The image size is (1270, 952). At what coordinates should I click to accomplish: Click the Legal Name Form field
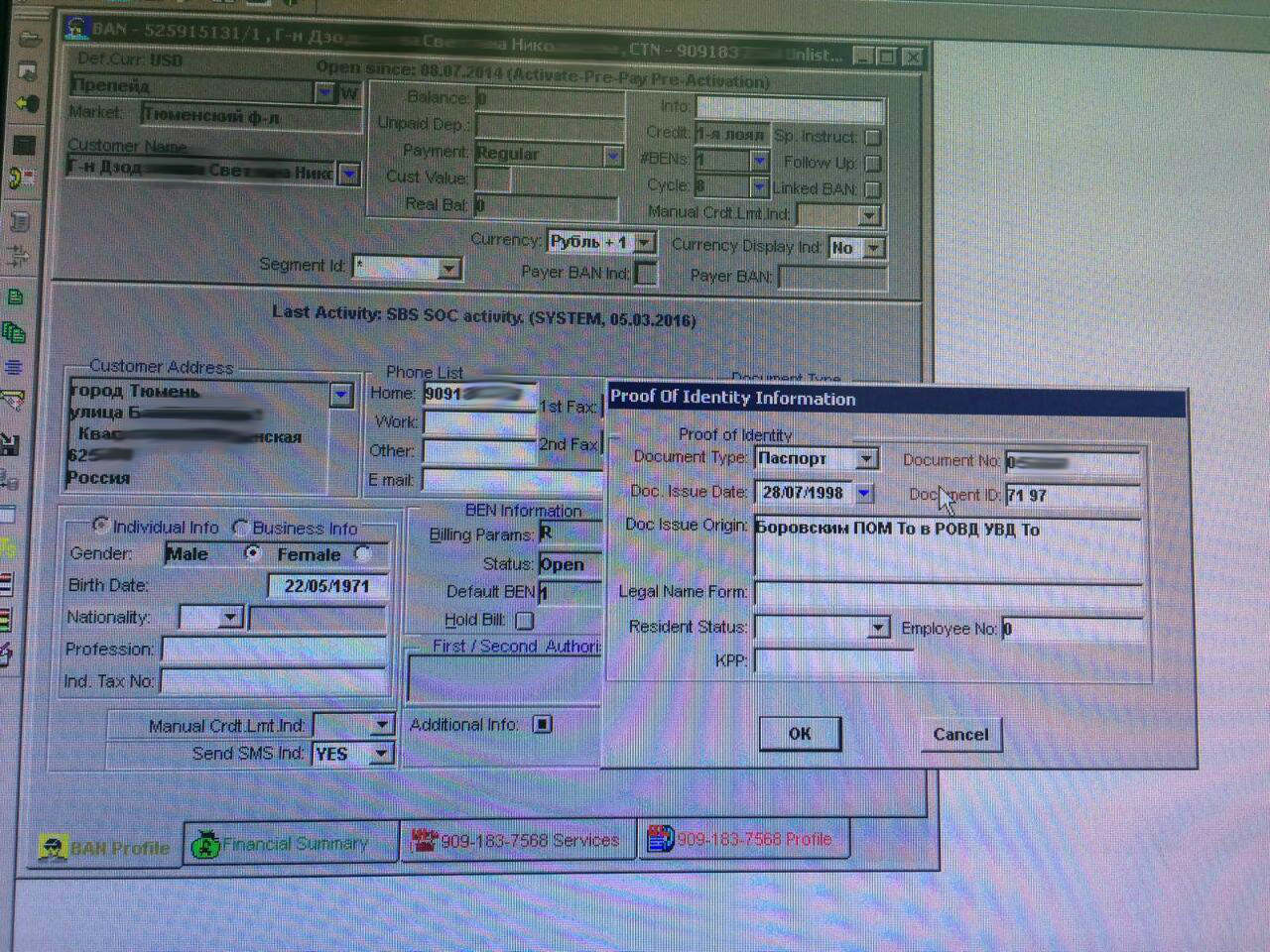tap(949, 594)
